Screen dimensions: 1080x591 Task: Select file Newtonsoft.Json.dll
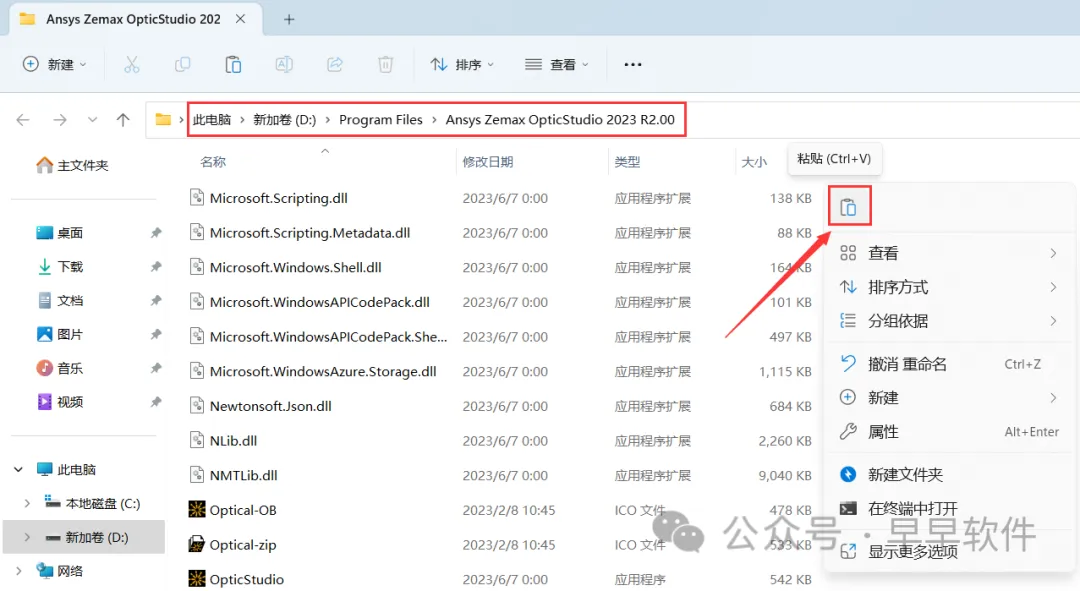point(271,406)
